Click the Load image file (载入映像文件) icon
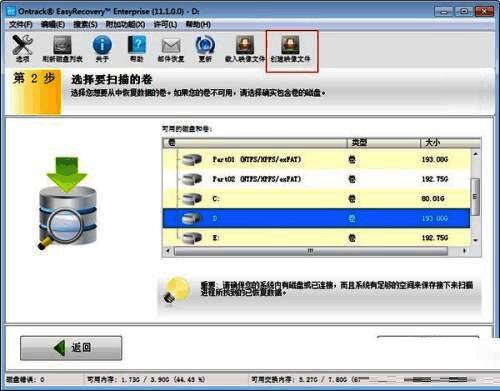This screenshot has width=500, height=391. 245,48
